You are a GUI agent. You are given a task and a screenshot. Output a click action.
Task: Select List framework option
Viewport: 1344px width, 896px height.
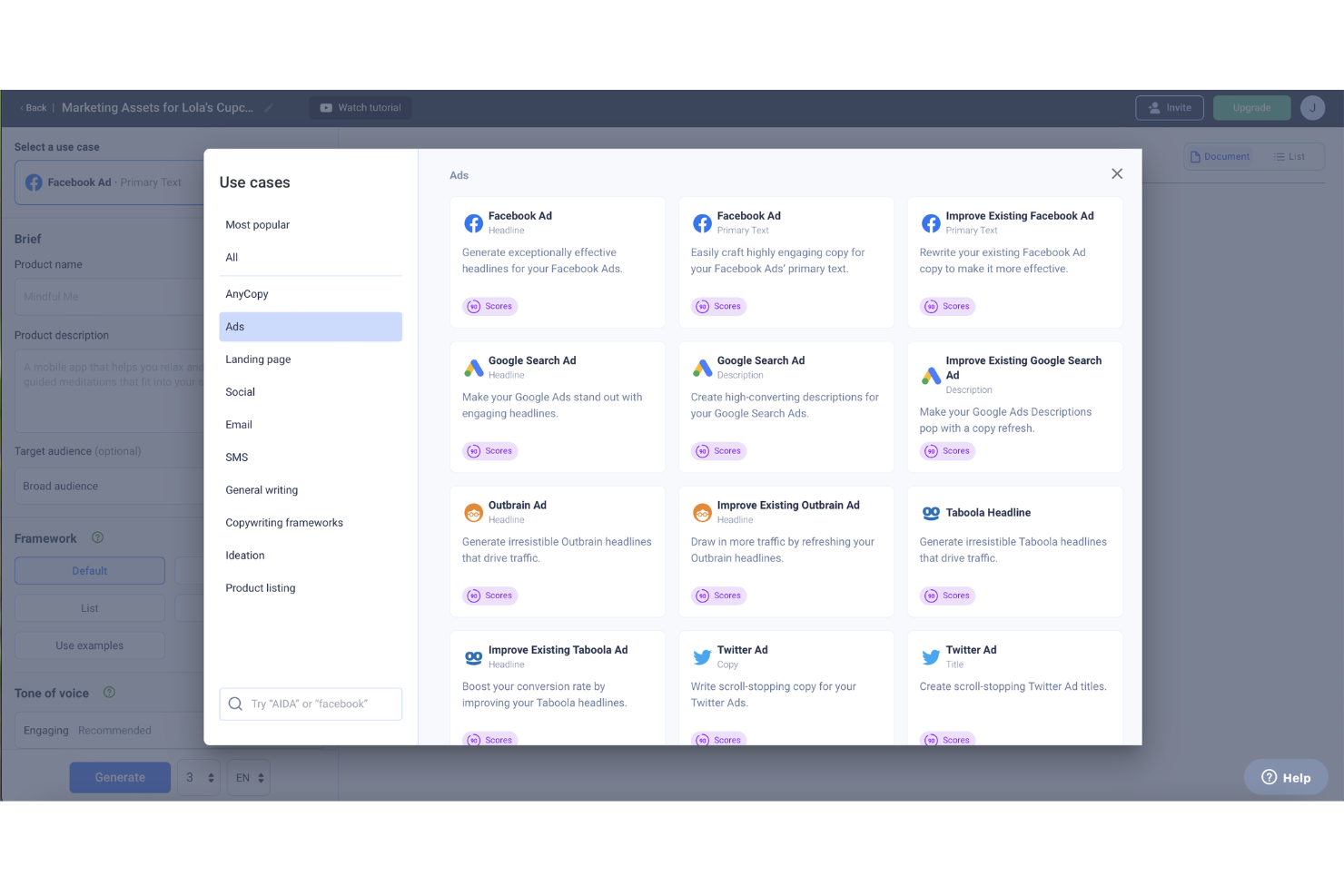[90, 608]
